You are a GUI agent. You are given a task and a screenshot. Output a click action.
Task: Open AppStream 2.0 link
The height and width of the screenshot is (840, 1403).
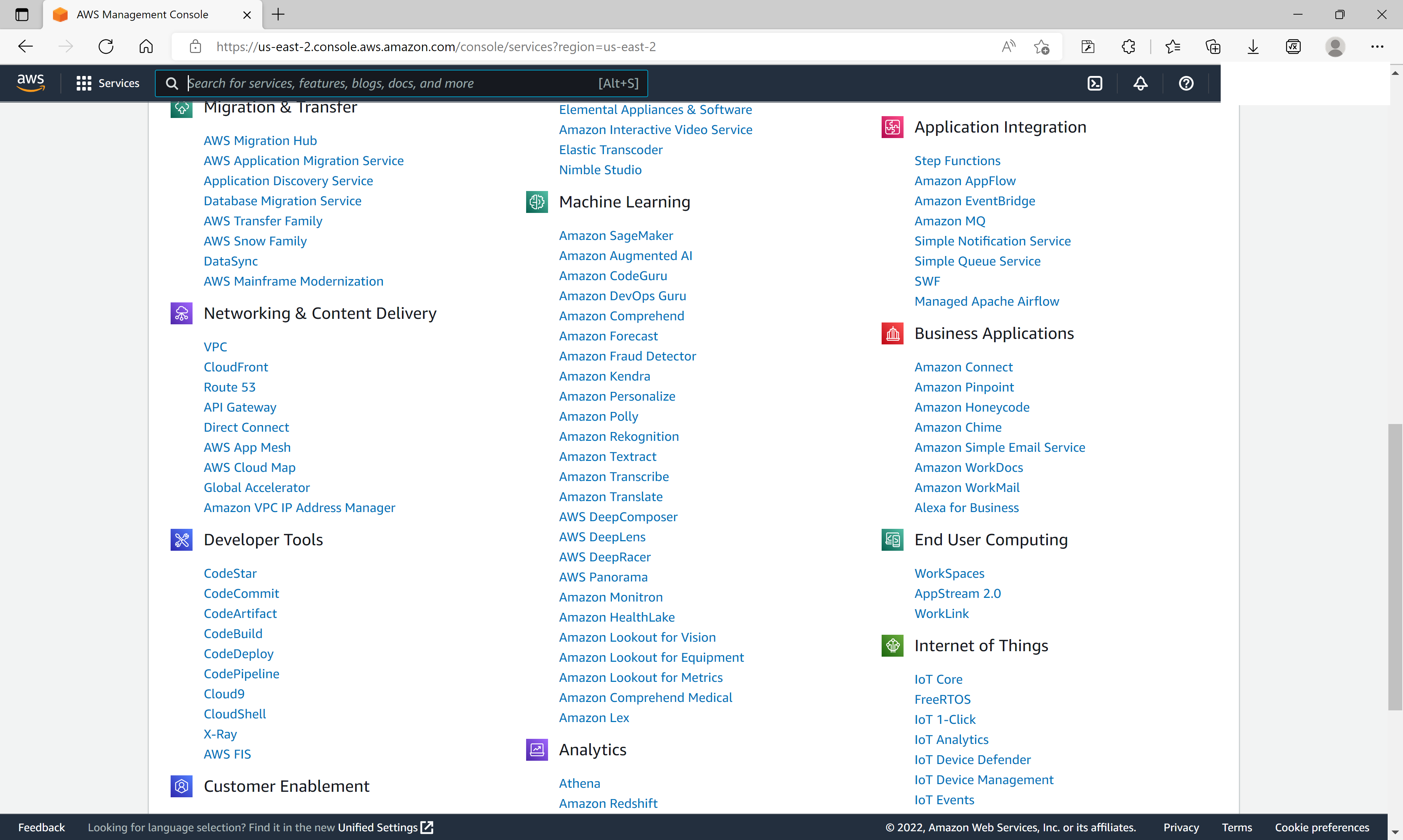coord(957,593)
